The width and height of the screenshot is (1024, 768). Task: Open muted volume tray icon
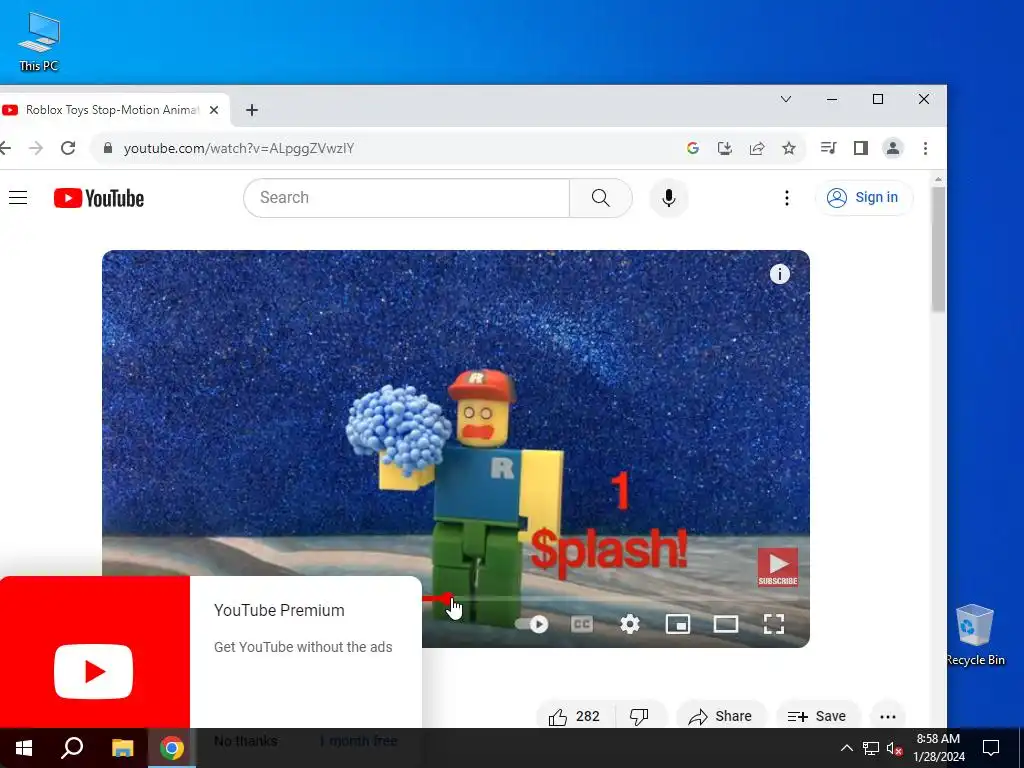[x=895, y=748]
